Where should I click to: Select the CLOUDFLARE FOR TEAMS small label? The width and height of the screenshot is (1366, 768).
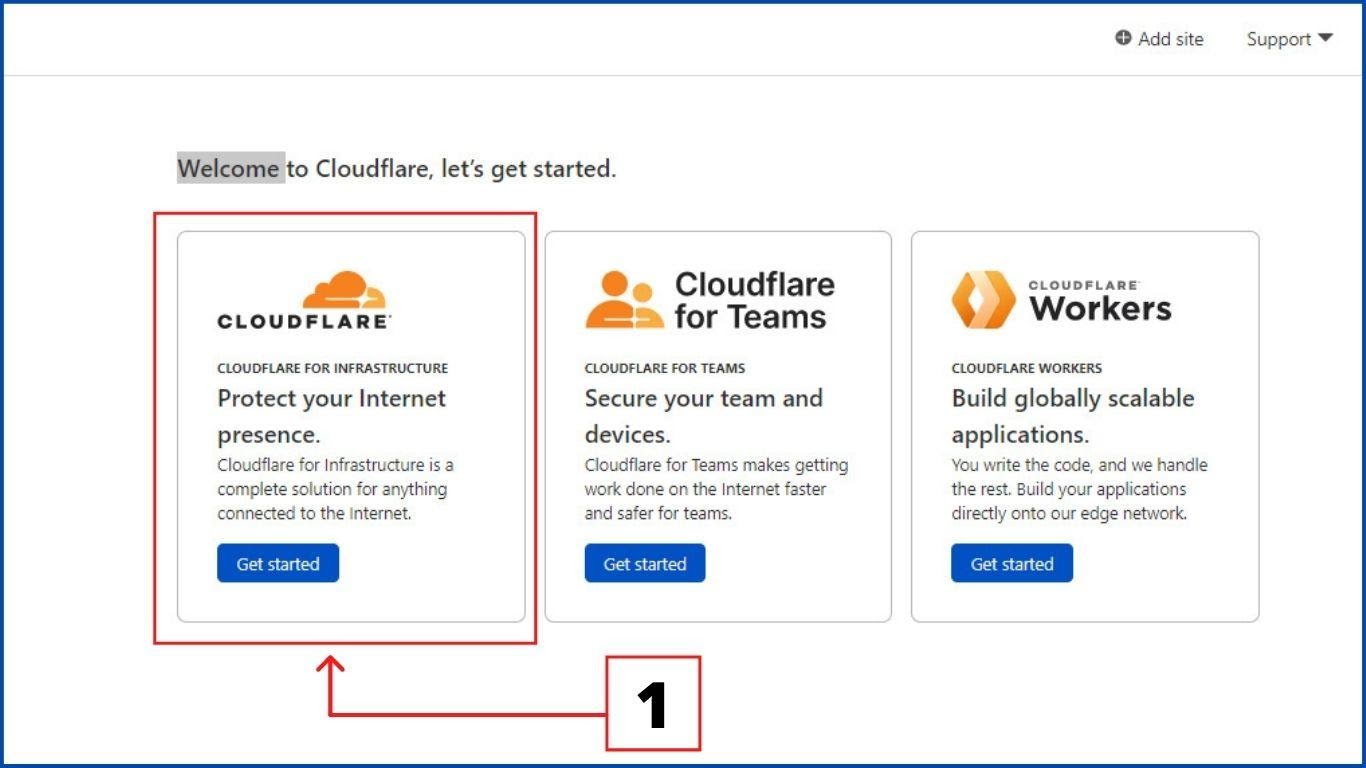(x=664, y=368)
